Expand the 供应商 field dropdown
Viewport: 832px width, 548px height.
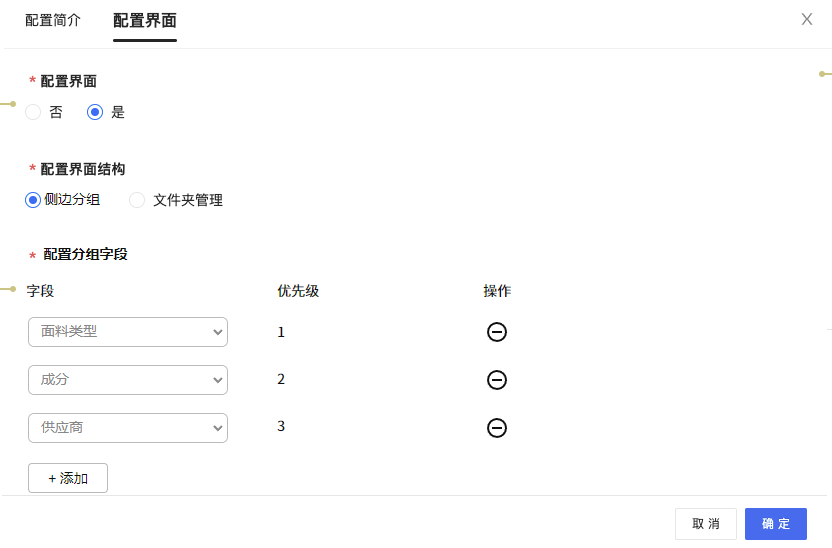[x=128, y=428]
